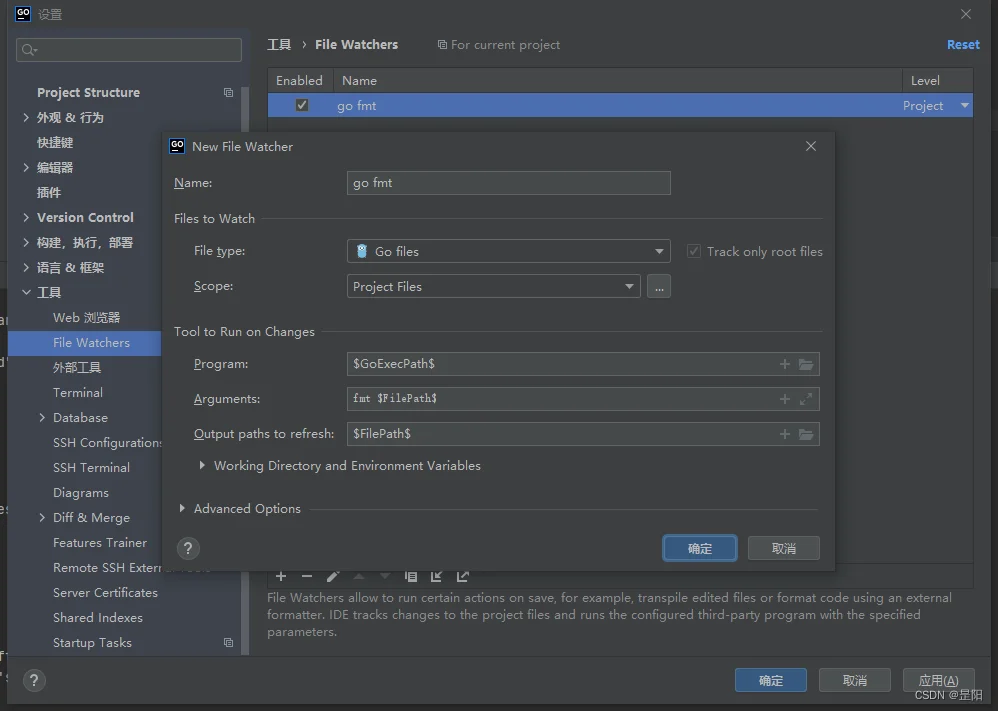Click the 应用(A) button
998x711 pixels.
(x=939, y=680)
